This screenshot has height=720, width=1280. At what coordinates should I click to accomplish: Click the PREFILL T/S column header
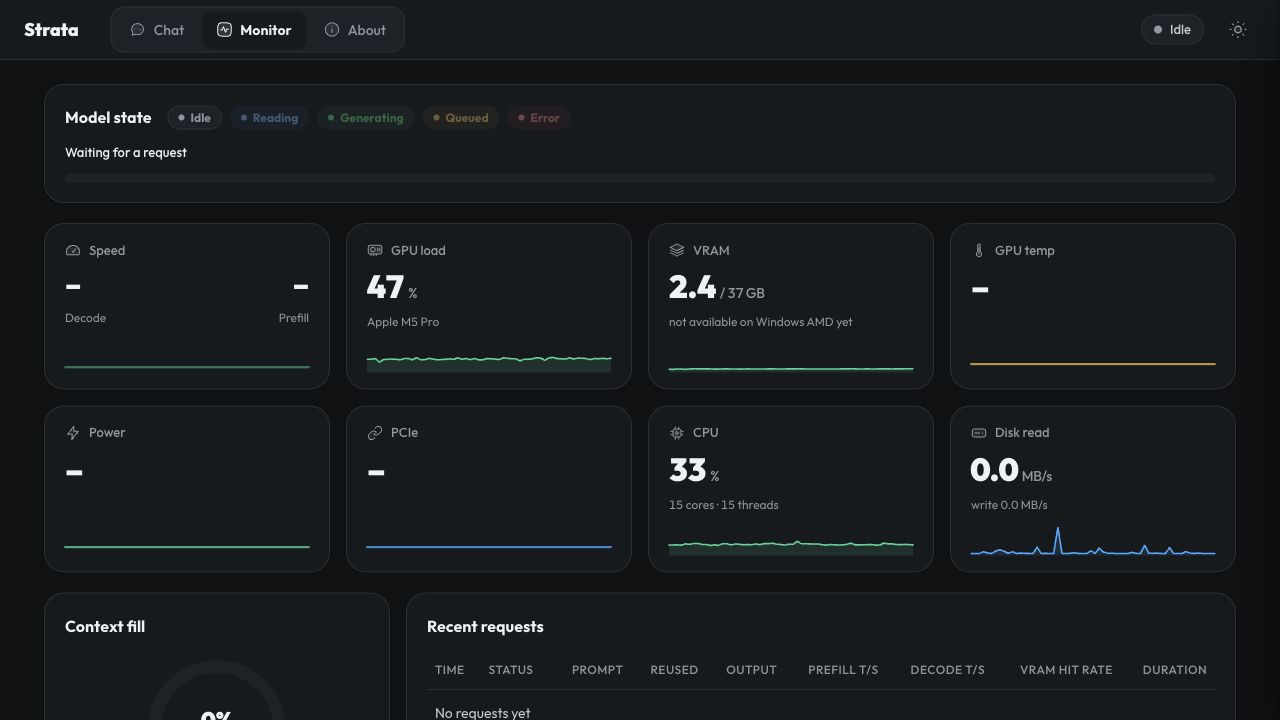pyautogui.click(x=843, y=670)
